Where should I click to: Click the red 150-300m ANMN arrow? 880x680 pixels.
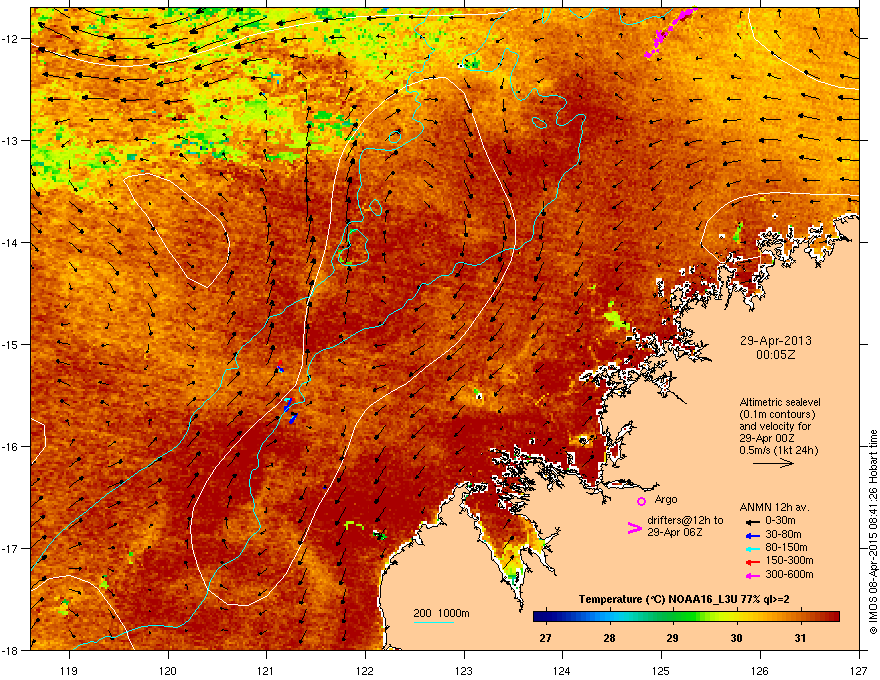click(x=752, y=562)
